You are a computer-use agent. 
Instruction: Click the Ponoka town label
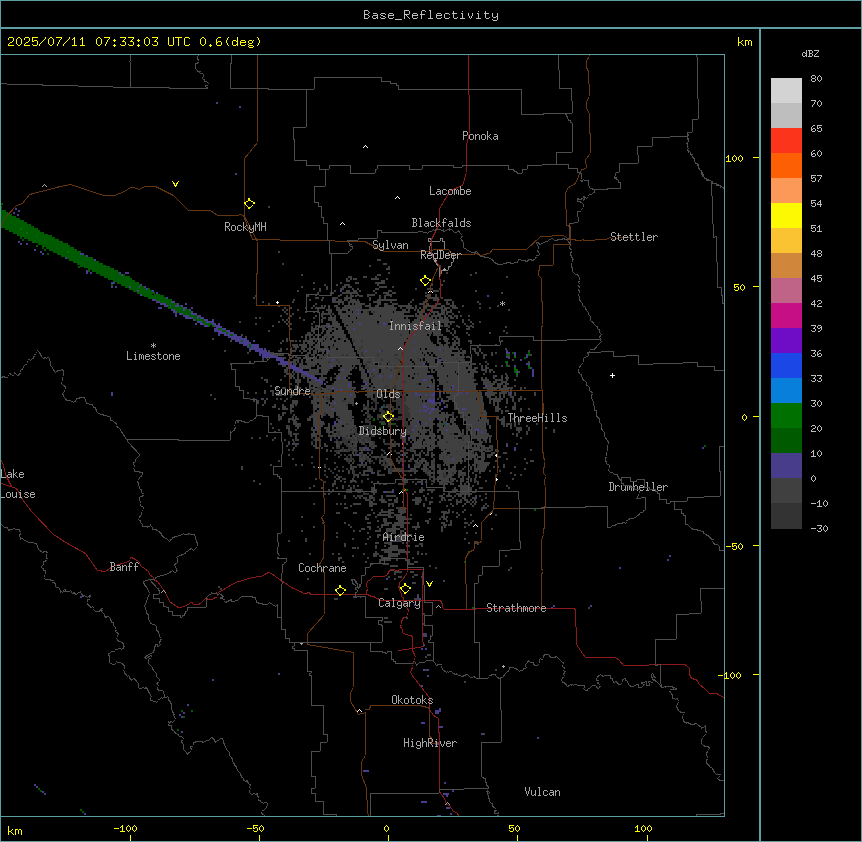480,136
